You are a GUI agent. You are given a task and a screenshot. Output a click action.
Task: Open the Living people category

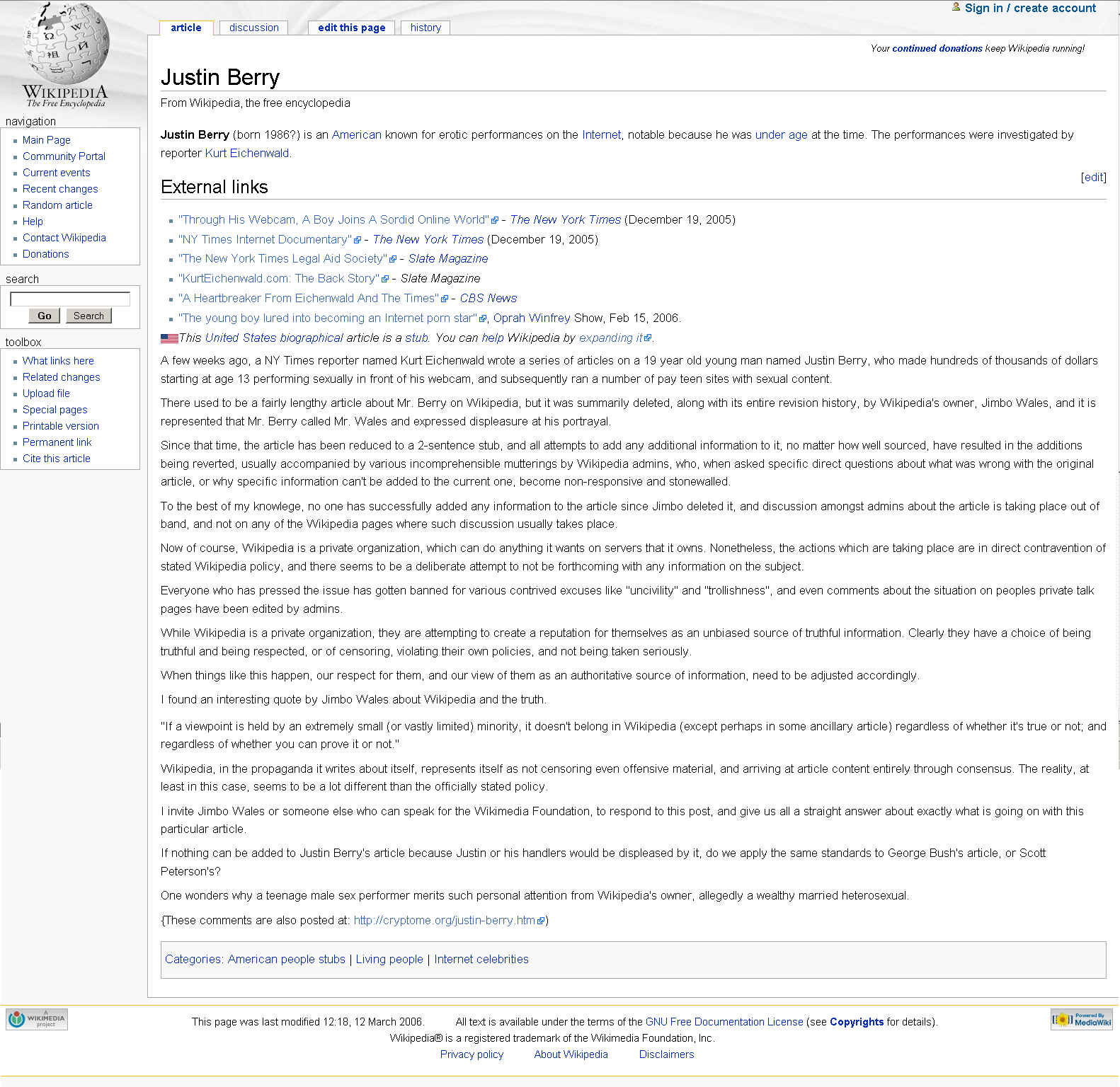tap(389, 959)
